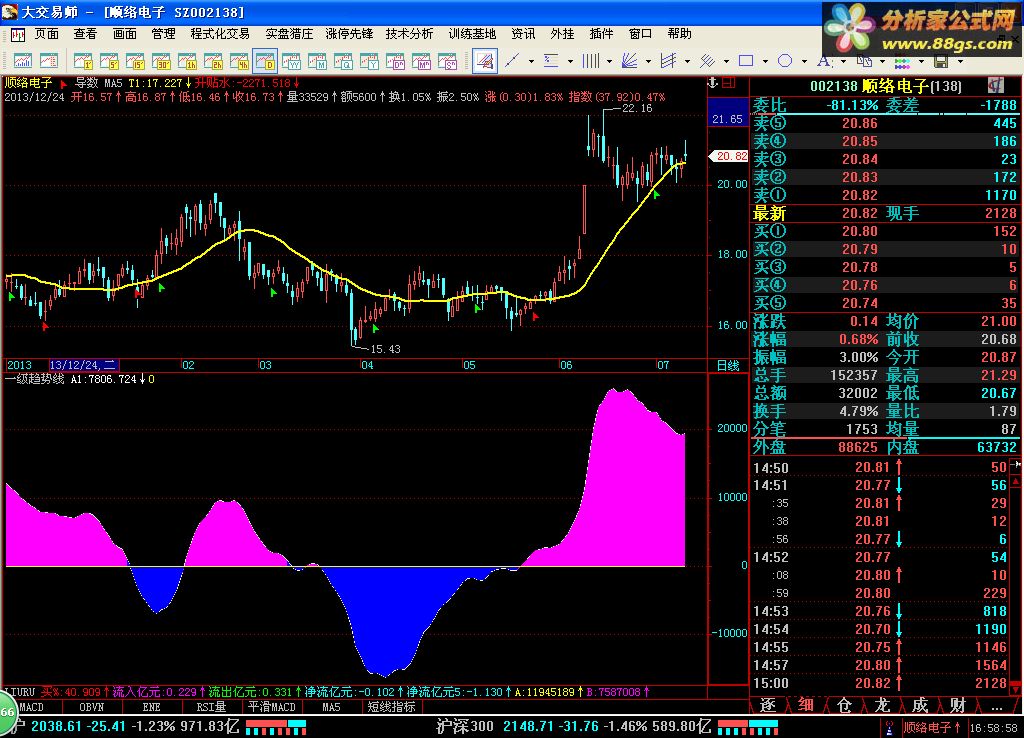Image resolution: width=1024 pixels, height=738 pixels.
Task: Expand the cycle lines tool dropdown
Action: pyautogui.click(x=609, y=61)
